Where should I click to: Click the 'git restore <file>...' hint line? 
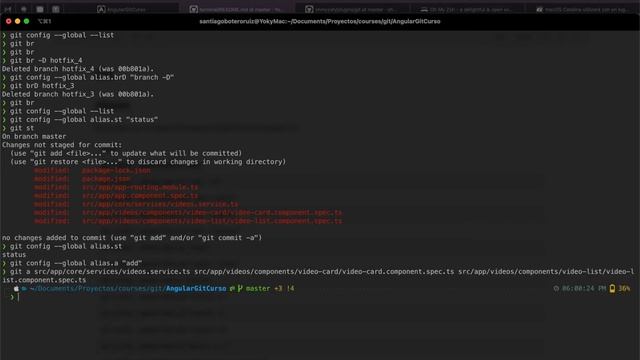tap(148, 162)
